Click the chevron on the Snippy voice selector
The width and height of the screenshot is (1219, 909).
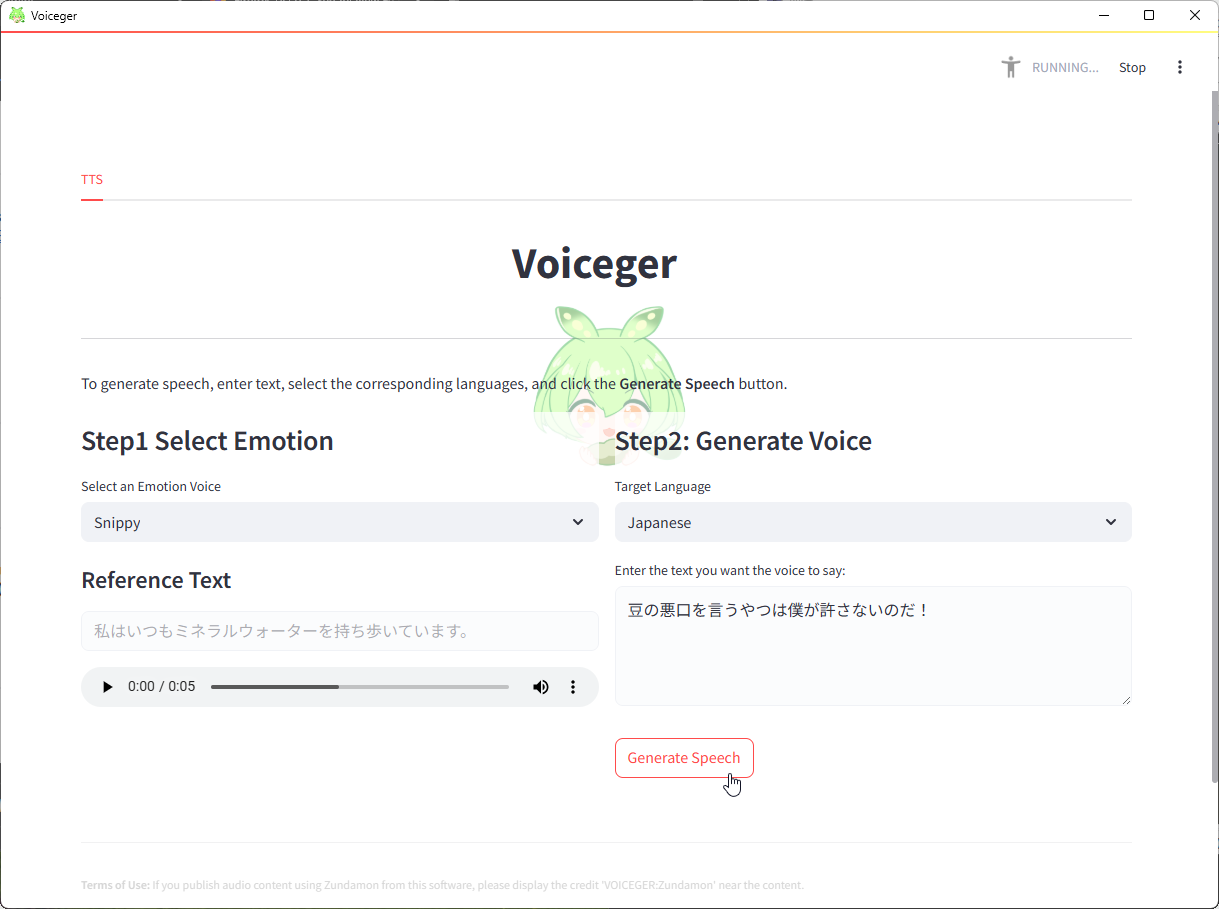coord(578,522)
